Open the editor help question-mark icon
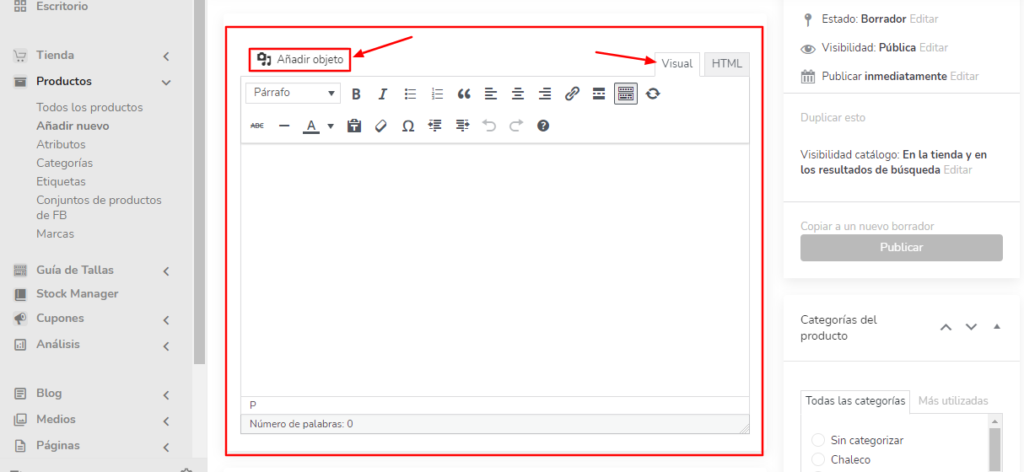This screenshot has height=472, width=1024. 543,126
